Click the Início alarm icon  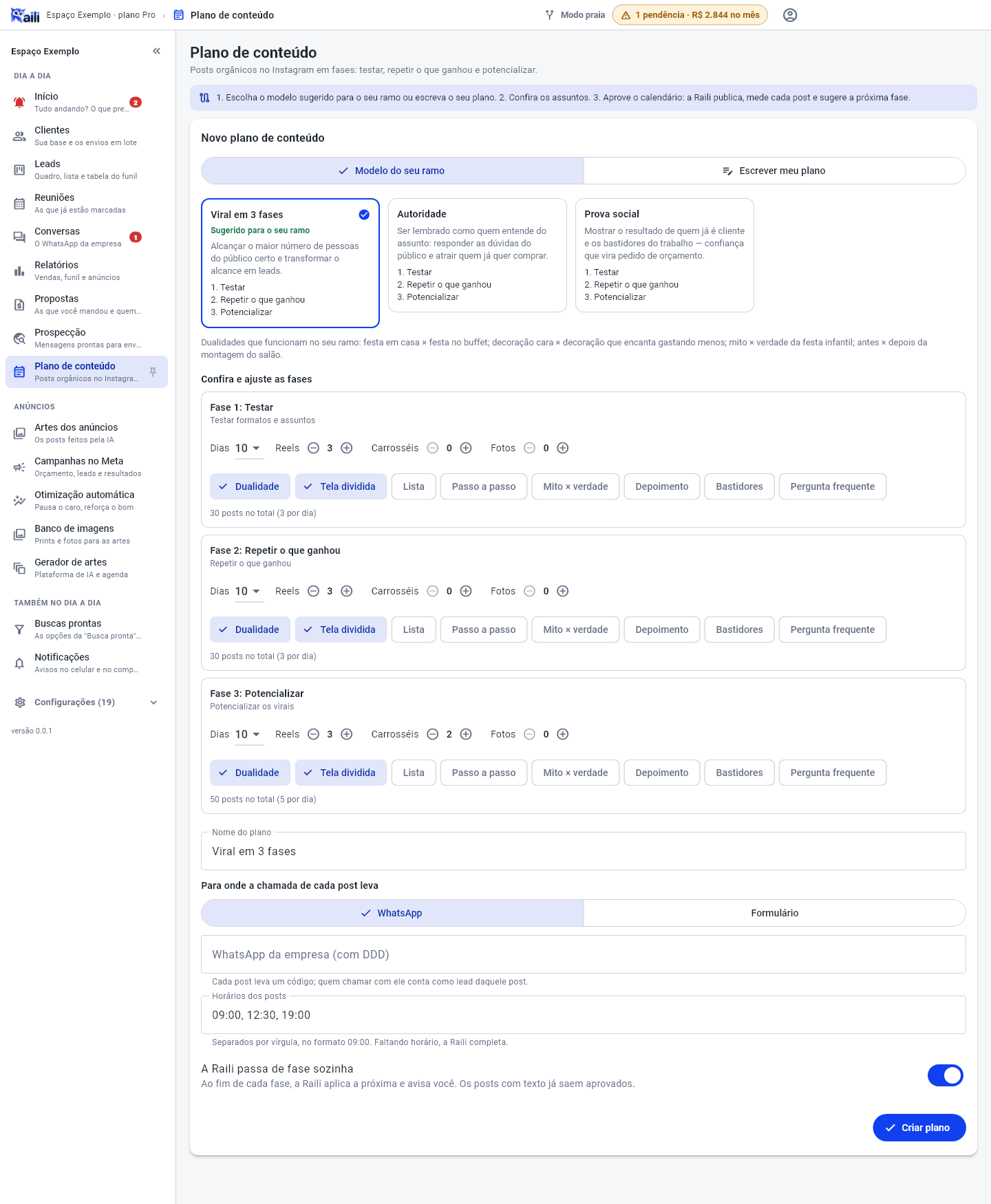coord(19,103)
